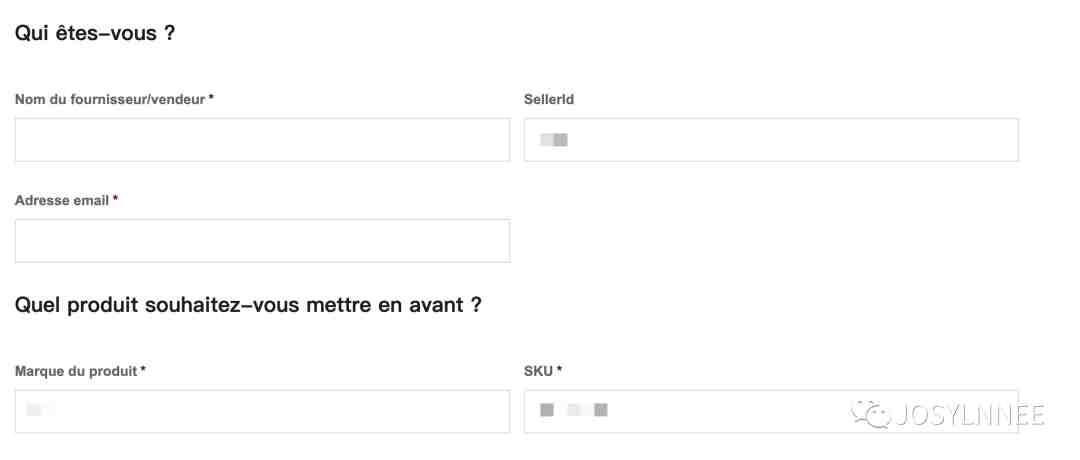The image size is (1080, 460).
Task: Select the SellerId input field
Action: click(x=771, y=140)
